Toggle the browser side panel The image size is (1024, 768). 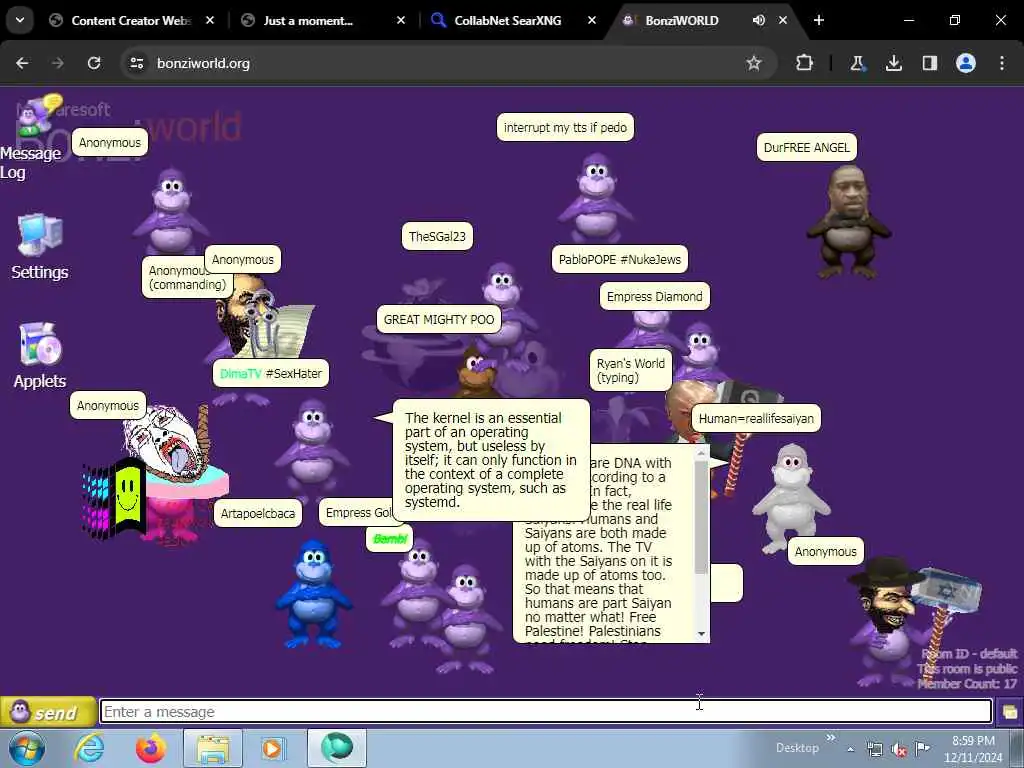pyautogui.click(x=930, y=63)
